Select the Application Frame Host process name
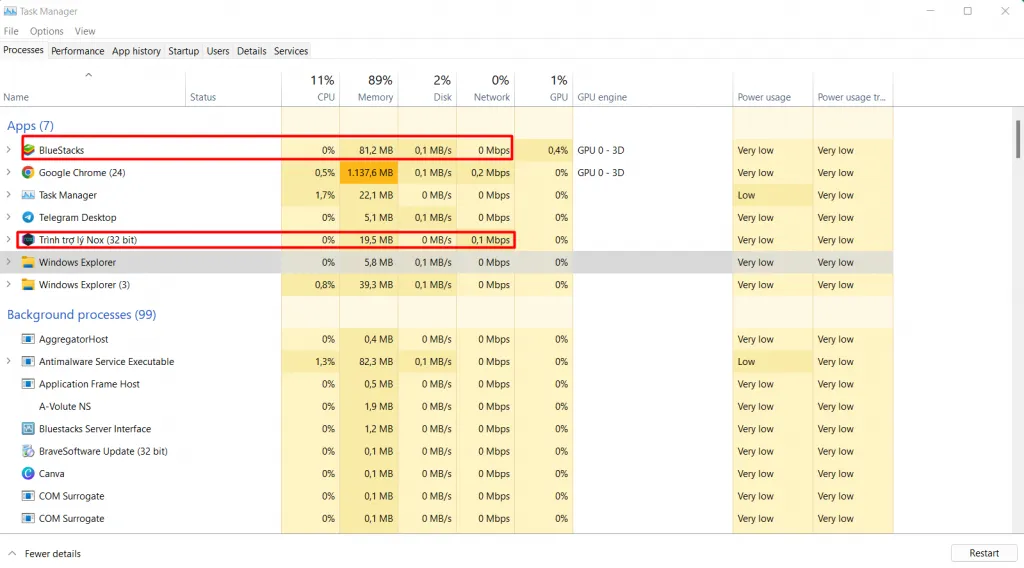Image resolution: width=1024 pixels, height=568 pixels. pyautogui.click(x=89, y=384)
